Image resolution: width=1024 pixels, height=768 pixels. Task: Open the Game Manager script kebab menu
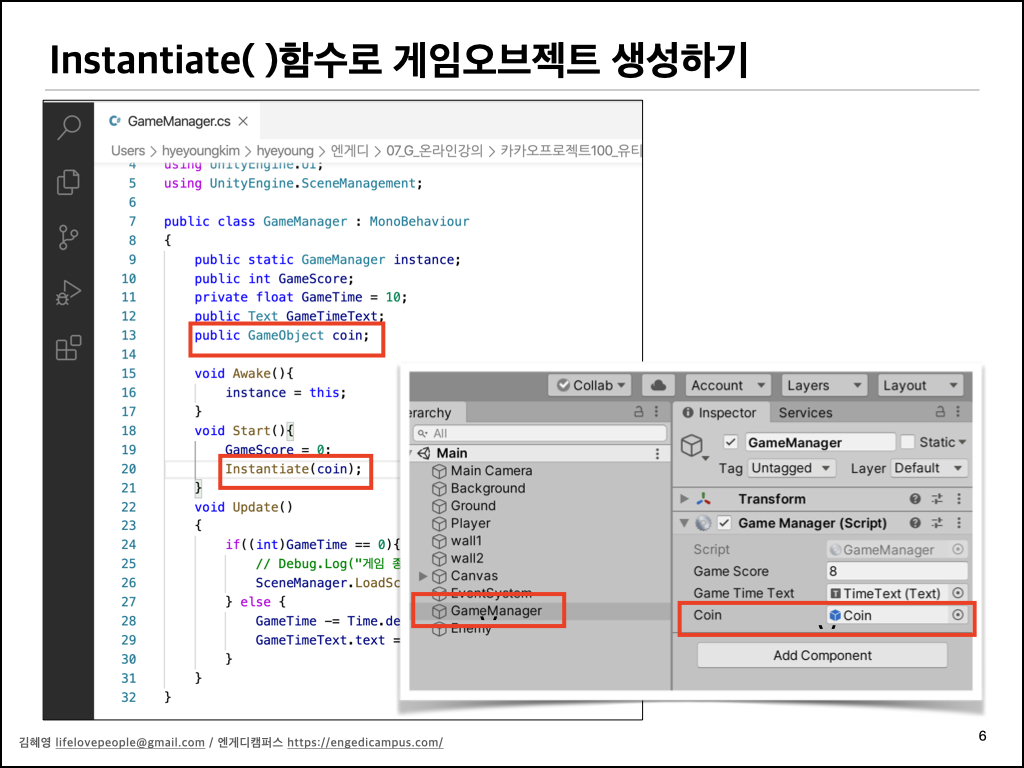[x=959, y=523]
